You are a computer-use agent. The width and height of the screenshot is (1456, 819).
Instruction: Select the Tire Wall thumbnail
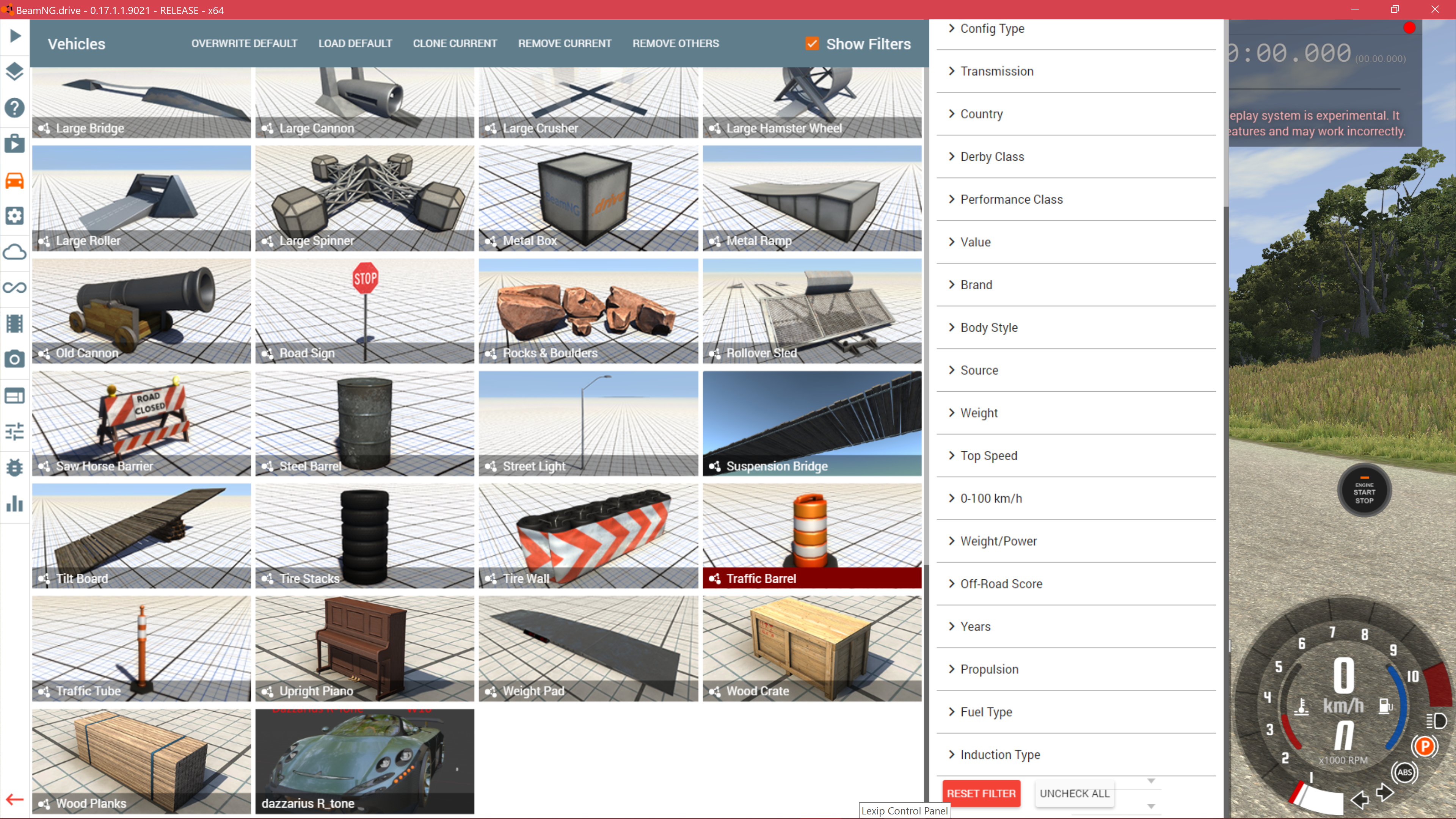click(x=588, y=536)
